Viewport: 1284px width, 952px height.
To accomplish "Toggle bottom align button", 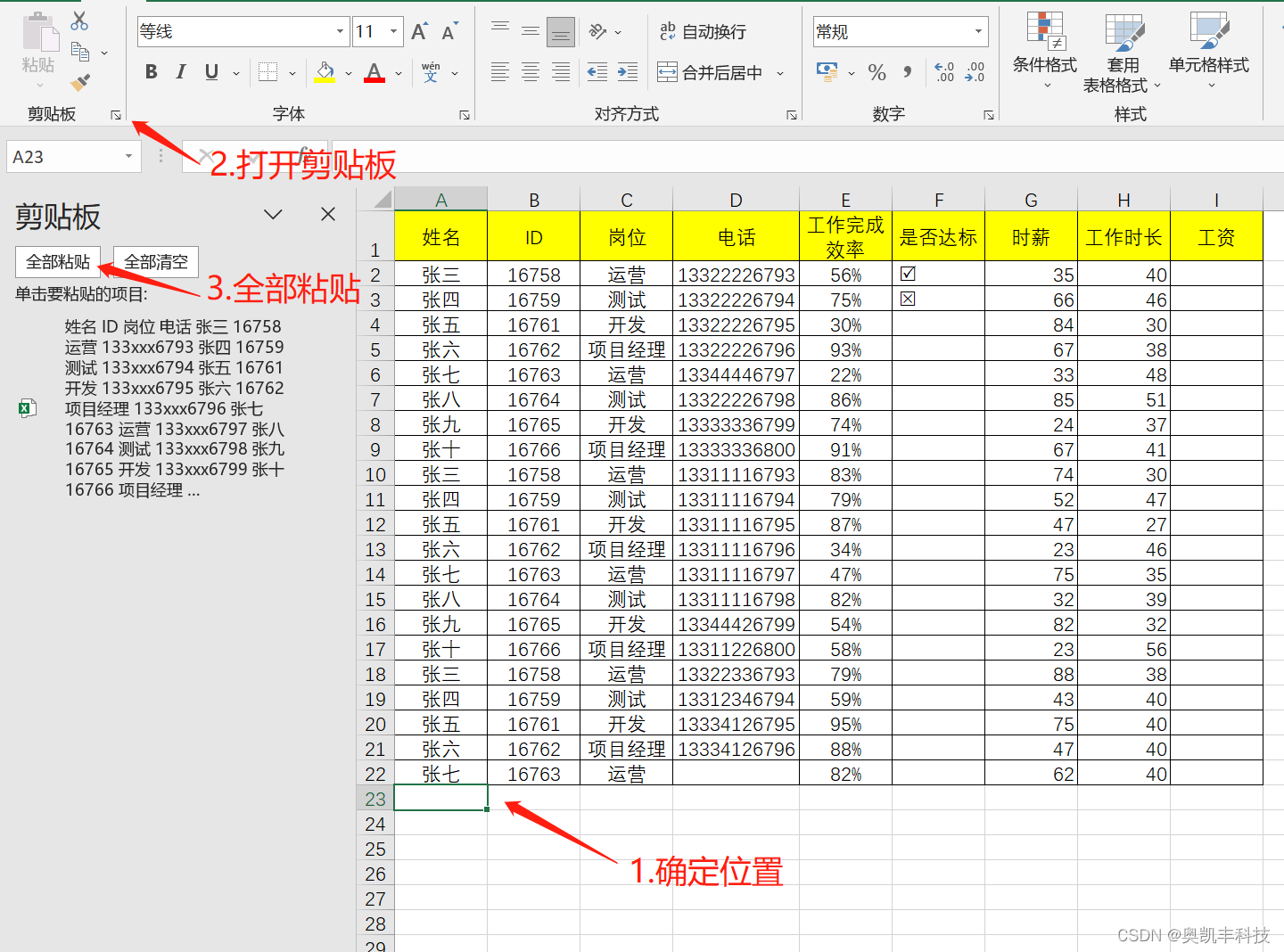I will click(x=561, y=32).
